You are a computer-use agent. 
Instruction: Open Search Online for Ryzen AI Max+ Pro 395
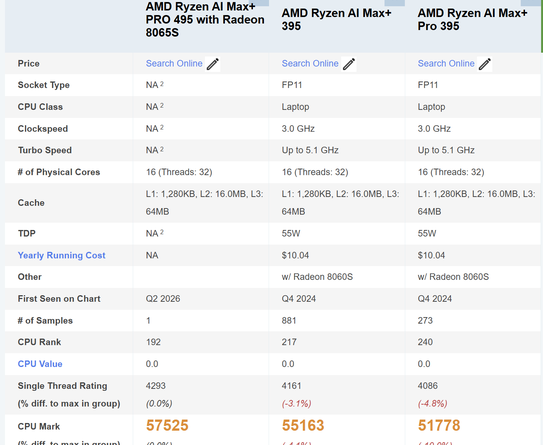click(446, 64)
